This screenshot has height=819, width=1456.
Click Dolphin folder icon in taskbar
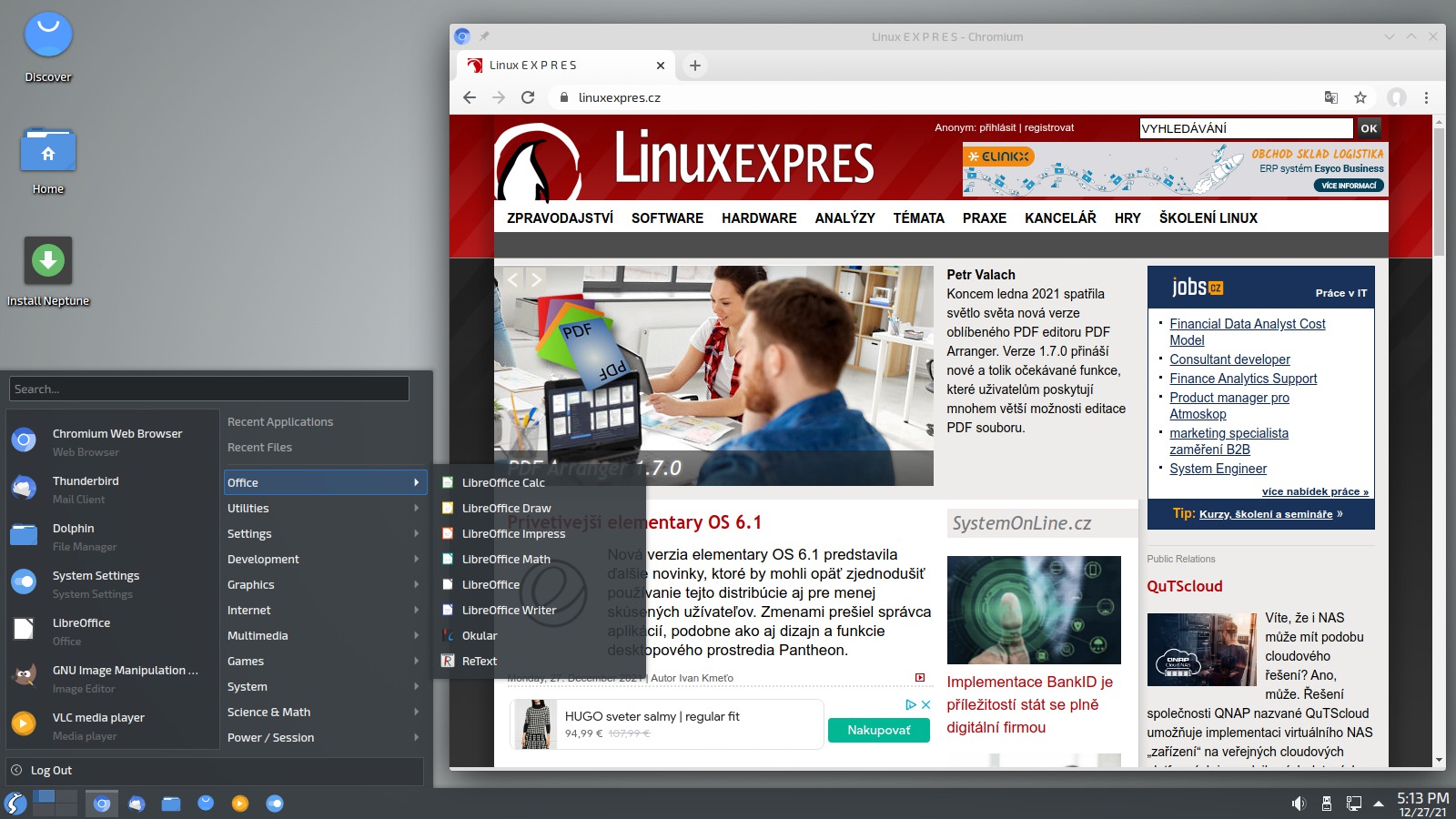point(171,804)
